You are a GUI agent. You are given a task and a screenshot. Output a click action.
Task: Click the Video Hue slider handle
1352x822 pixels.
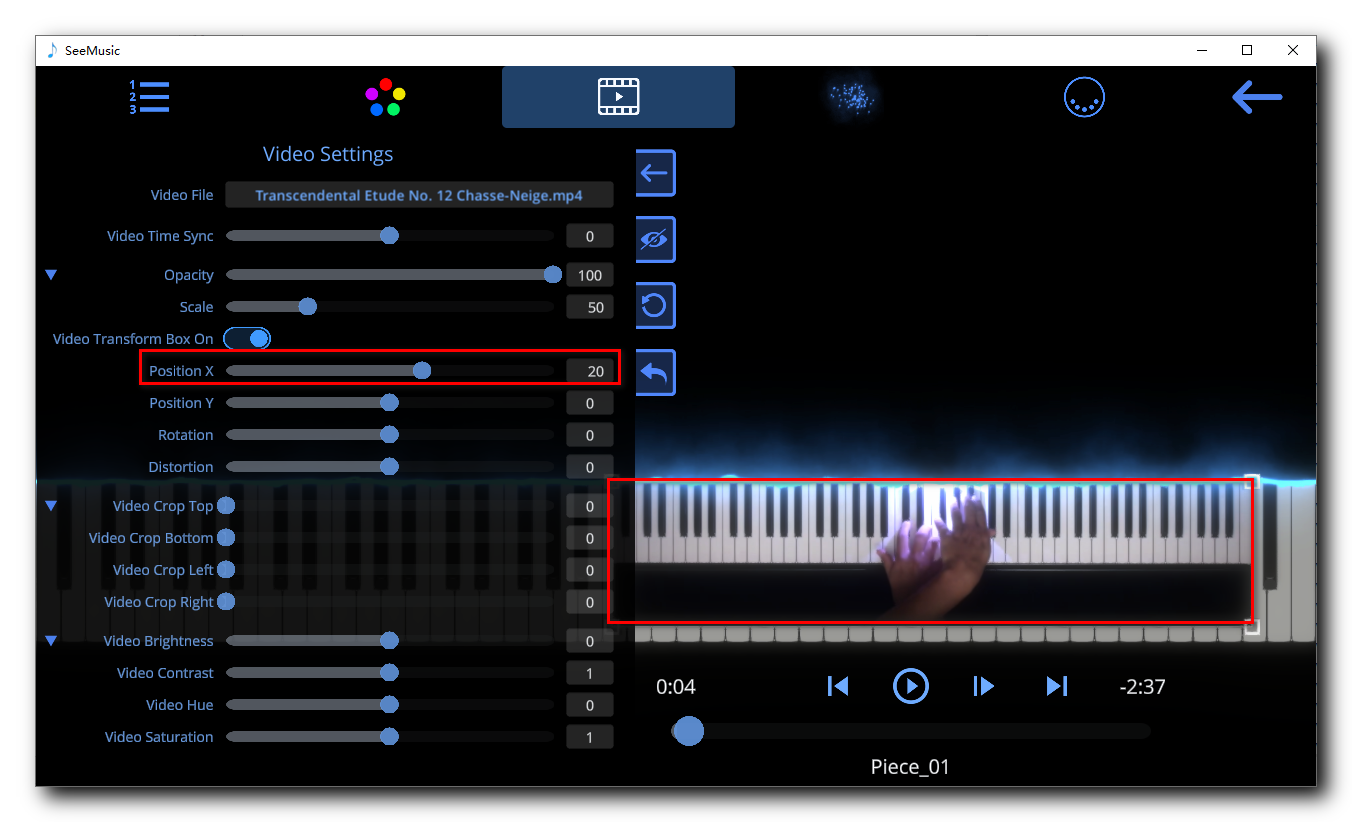pos(390,705)
